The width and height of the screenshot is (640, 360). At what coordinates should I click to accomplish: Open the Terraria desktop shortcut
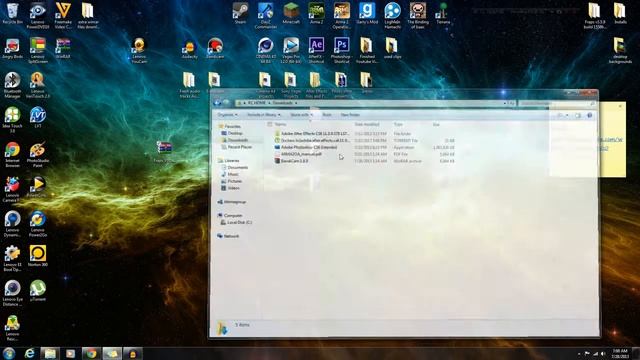coord(443,13)
